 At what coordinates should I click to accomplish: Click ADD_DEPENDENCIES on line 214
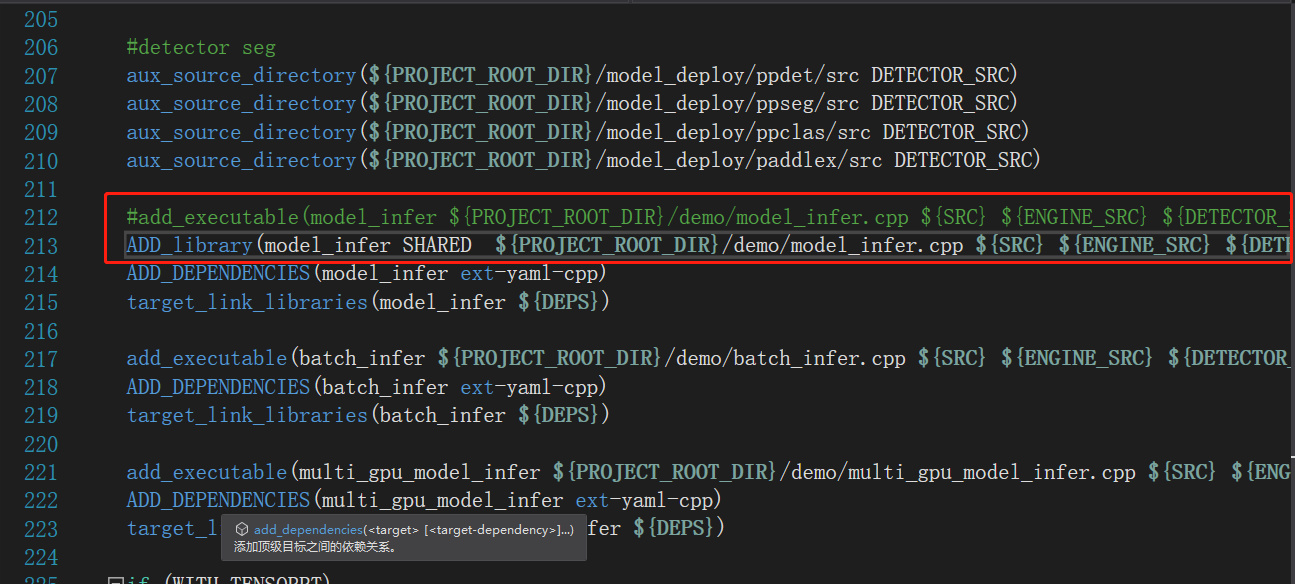[x=218, y=273]
